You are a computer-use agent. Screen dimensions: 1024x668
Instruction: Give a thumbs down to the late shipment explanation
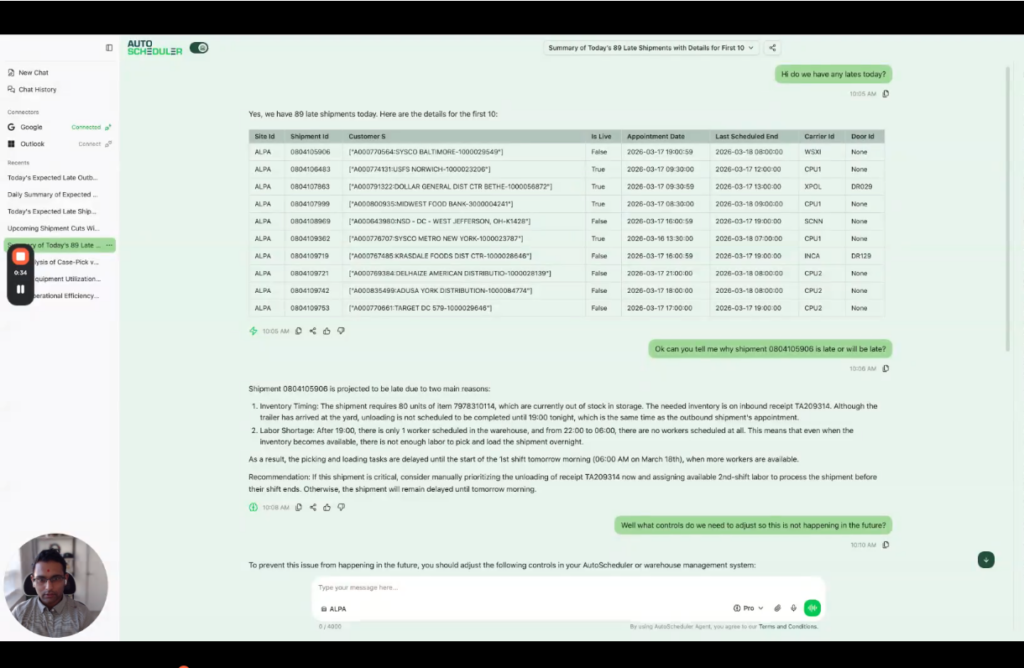click(x=341, y=507)
